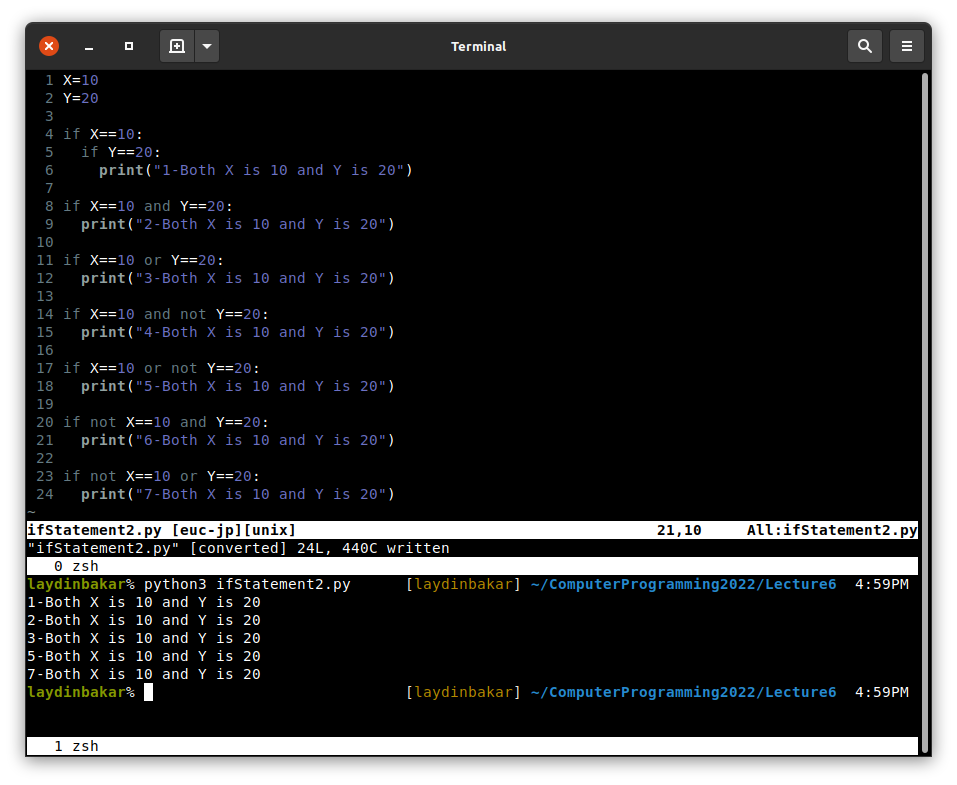Click the 'python3 ifStatement2.py' command text
This screenshot has height=785, width=957.
pyautogui.click(x=247, y=584)
